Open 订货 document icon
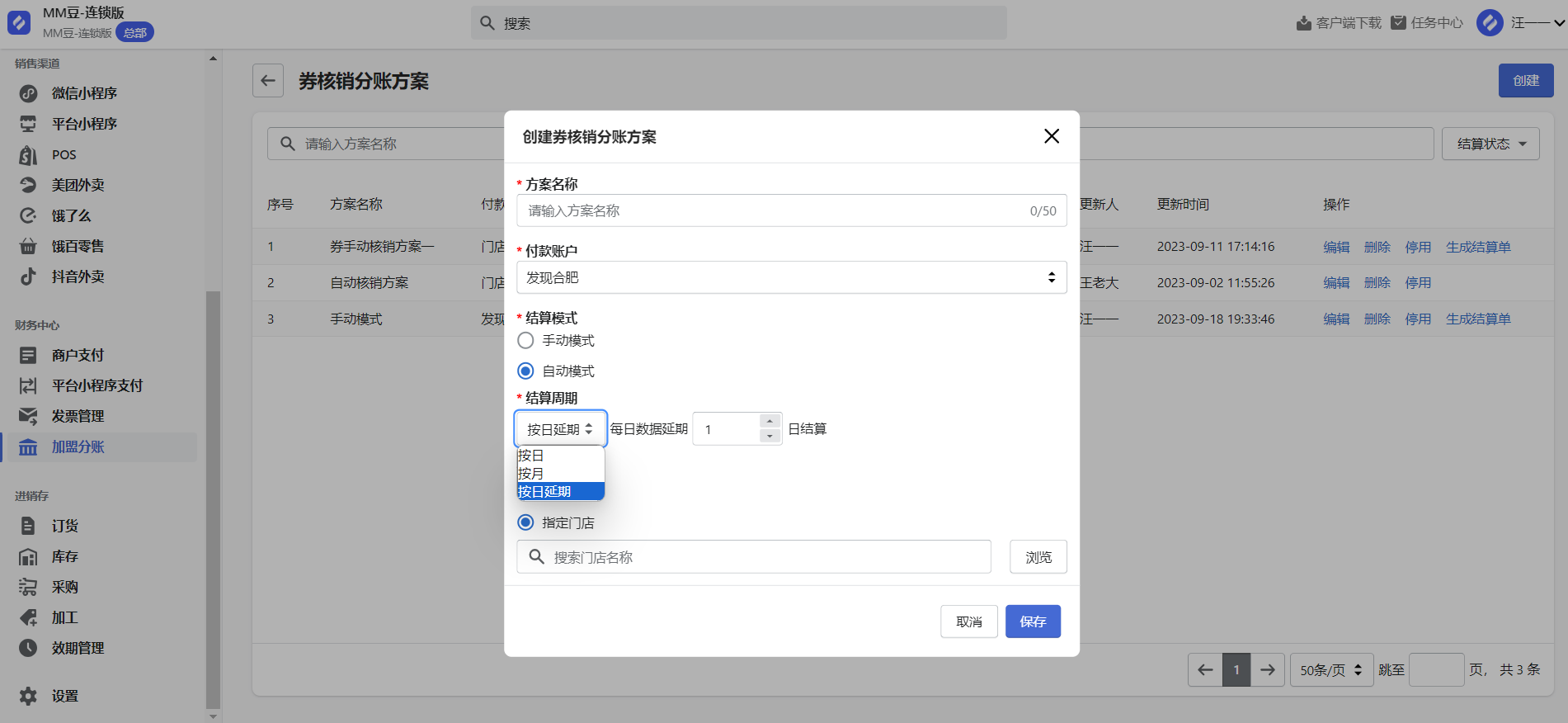 point(28,526)
